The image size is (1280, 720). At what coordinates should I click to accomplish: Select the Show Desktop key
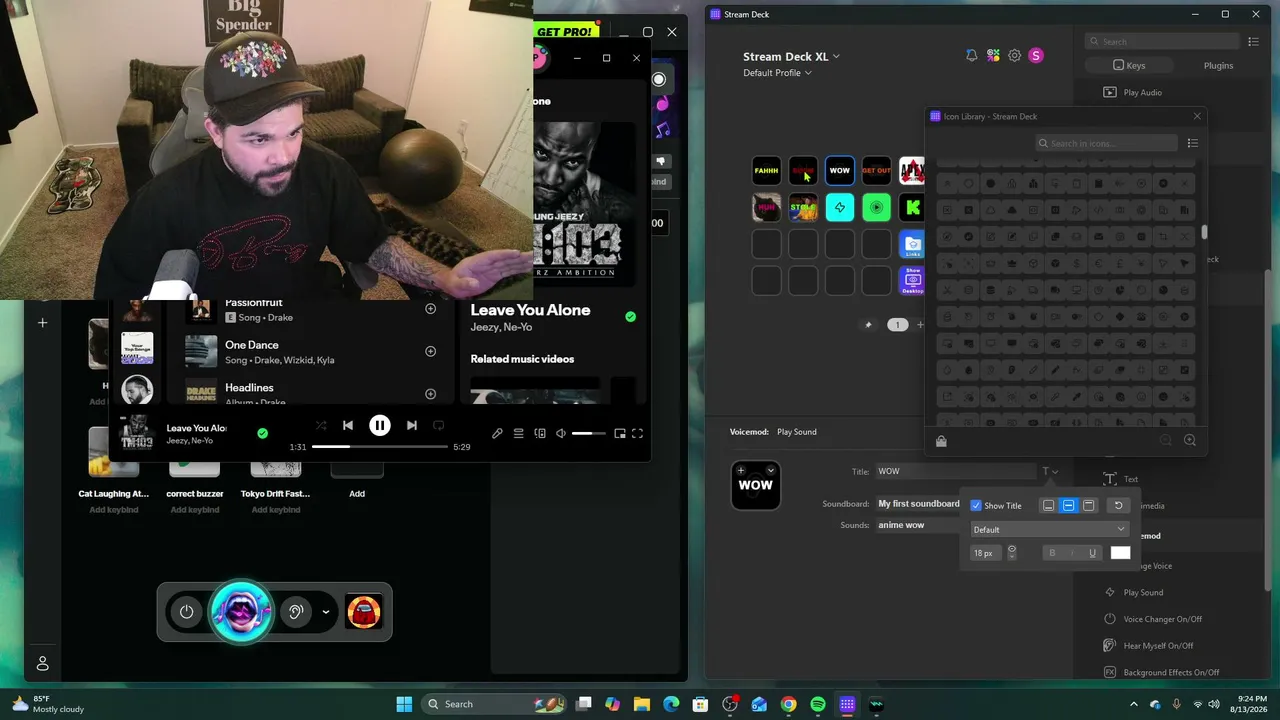tap(912, 280)
